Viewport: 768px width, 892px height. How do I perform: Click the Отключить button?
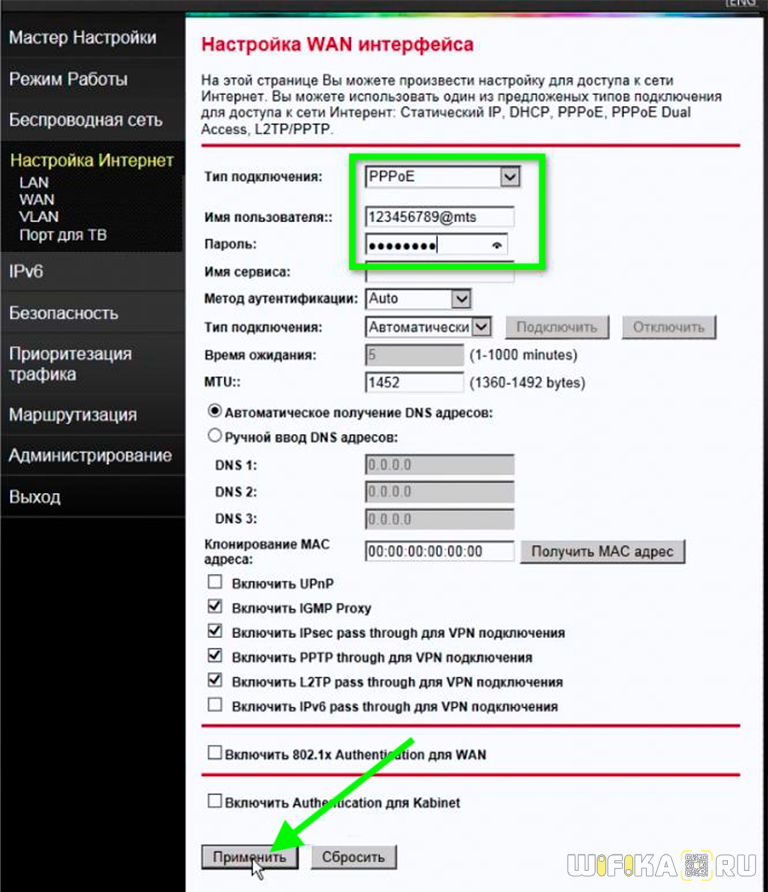pyautogui.click(x=668, y=328)
